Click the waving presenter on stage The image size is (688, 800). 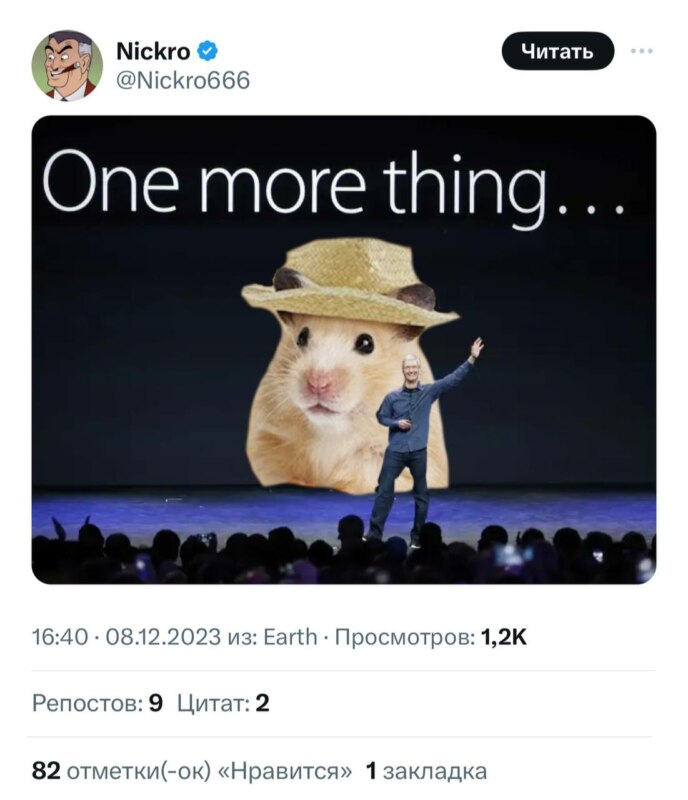point(417,441)
